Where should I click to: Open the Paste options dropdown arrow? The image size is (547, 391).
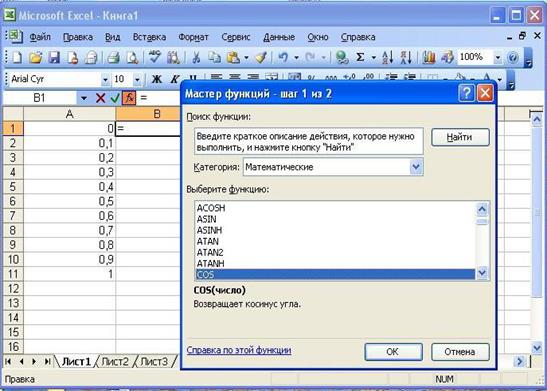tap(246, 58)
